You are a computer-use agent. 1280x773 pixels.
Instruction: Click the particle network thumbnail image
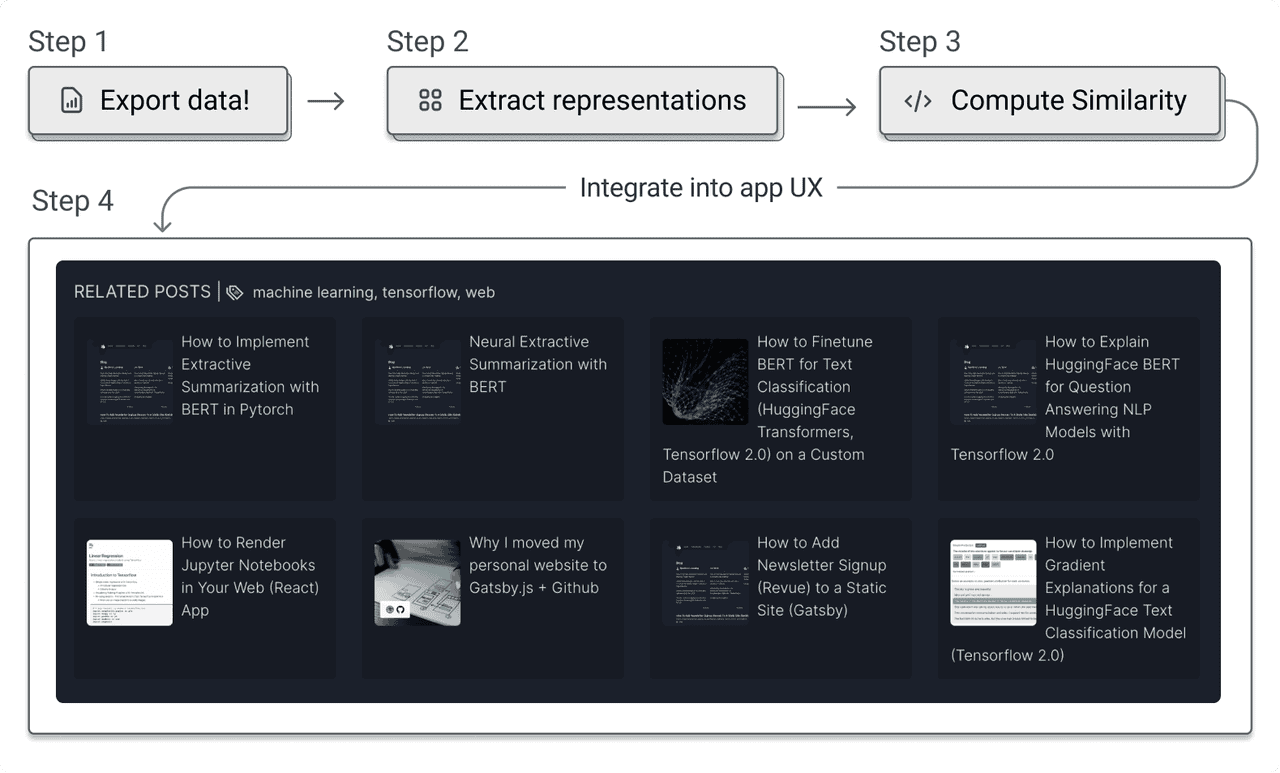point(705,381)
